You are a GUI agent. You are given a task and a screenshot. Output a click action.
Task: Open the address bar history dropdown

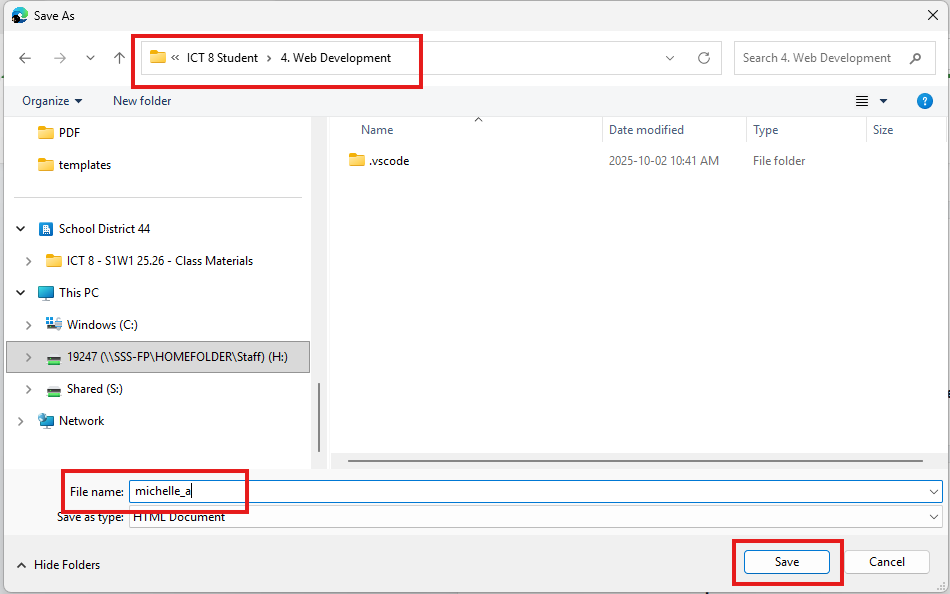670,58
